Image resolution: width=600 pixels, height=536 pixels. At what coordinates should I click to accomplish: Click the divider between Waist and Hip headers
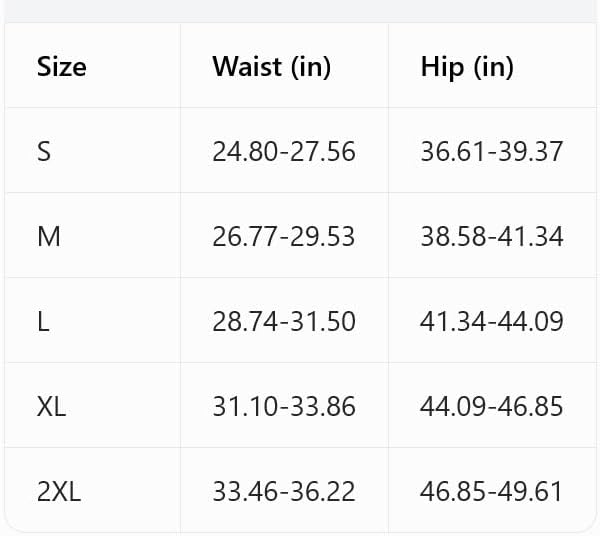point(388,65)
